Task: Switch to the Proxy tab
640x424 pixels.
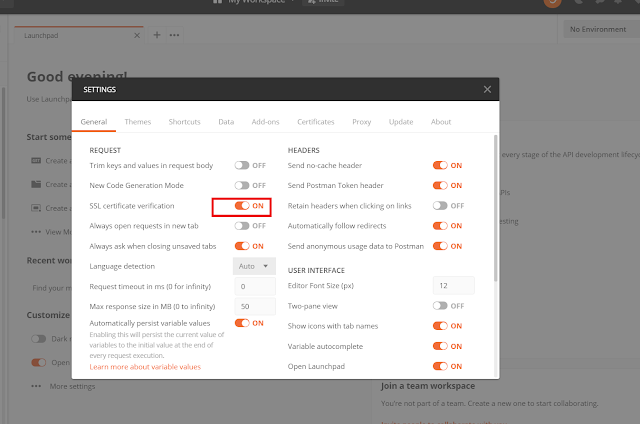Action: click(x=362, y=122)
